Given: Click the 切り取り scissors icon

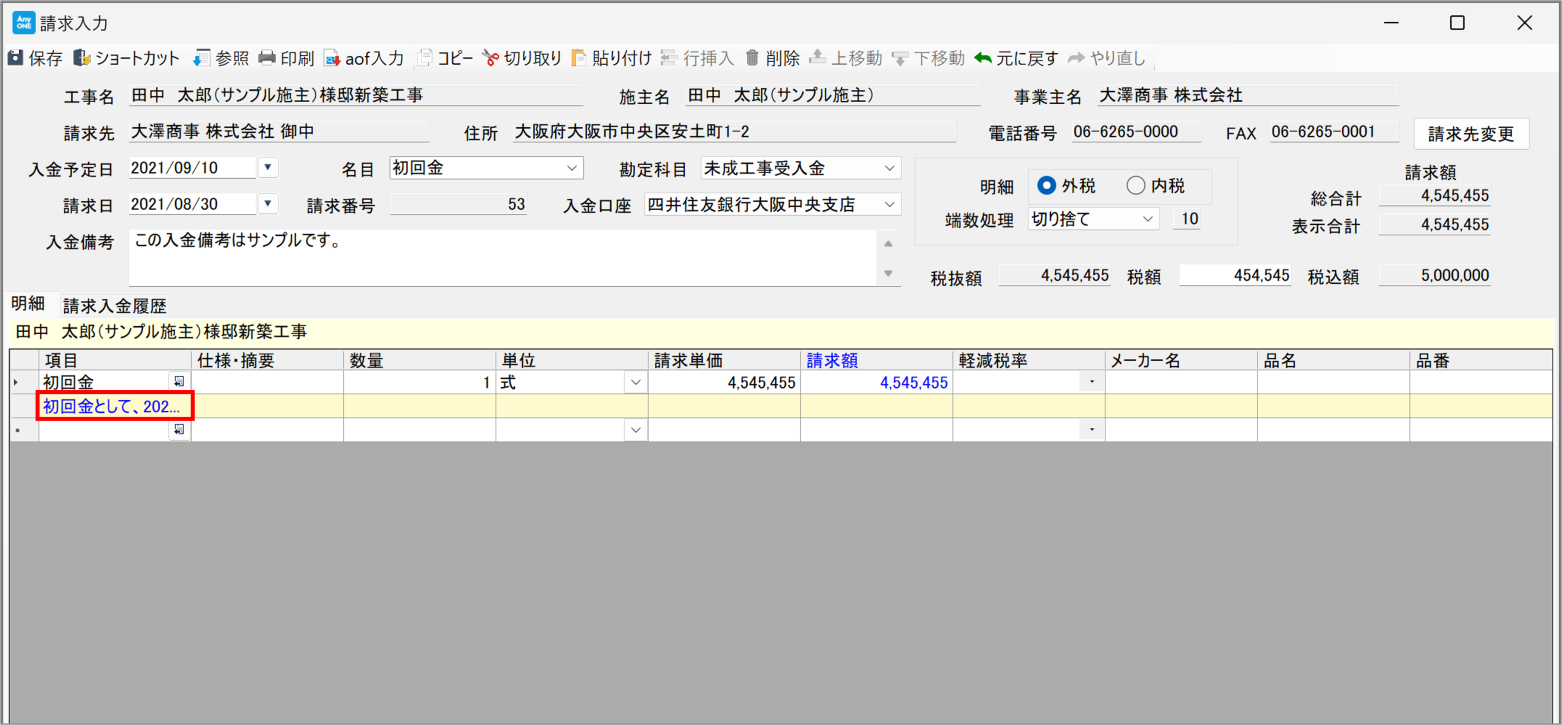Looking at the screenshot, I should [491, 58].
